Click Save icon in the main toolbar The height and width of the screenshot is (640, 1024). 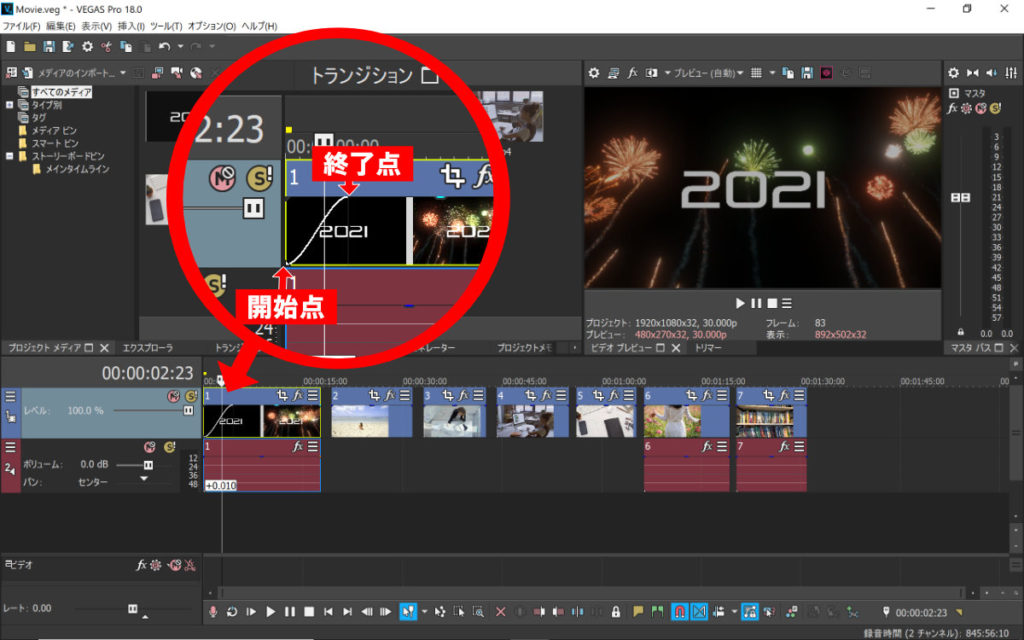pos(48,46)
